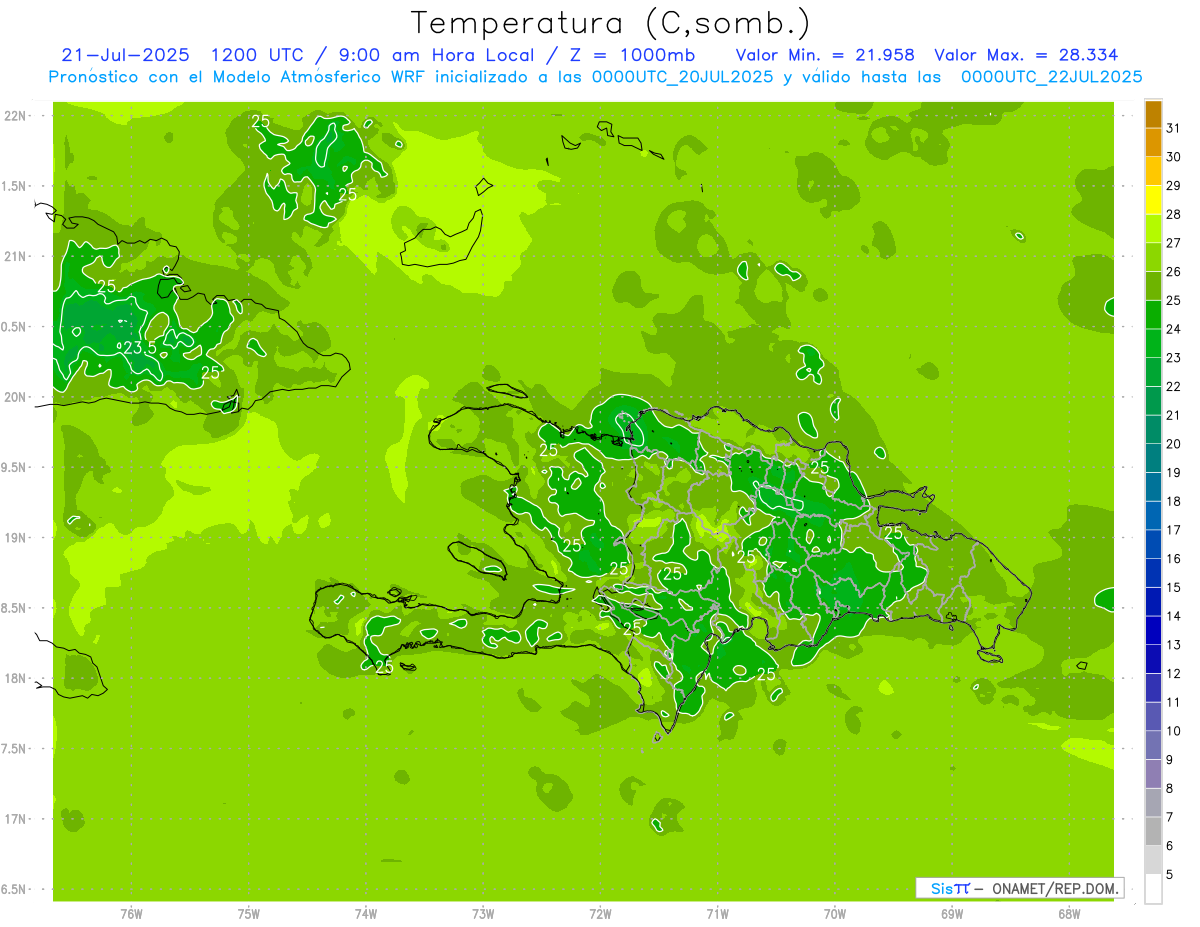The width and height of the screenshot is (1200, 927).
Task: Click the dark orange colorbar swatch above 31
Action: 1153,114
